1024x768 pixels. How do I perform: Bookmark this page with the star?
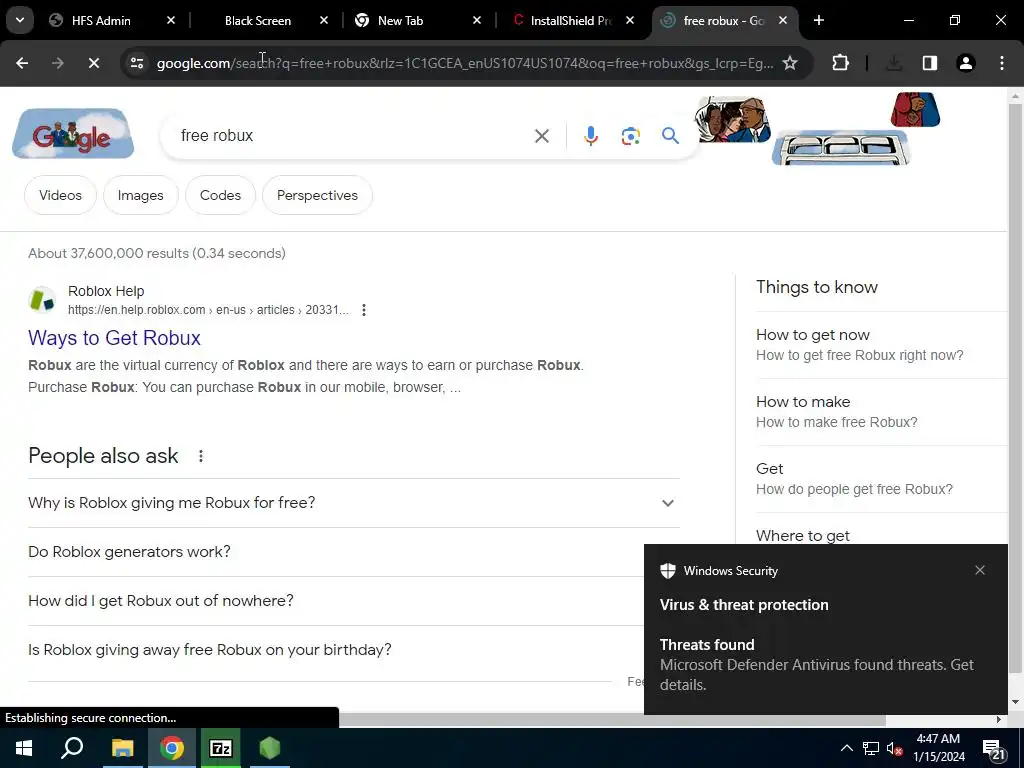(x=790, y=63)
